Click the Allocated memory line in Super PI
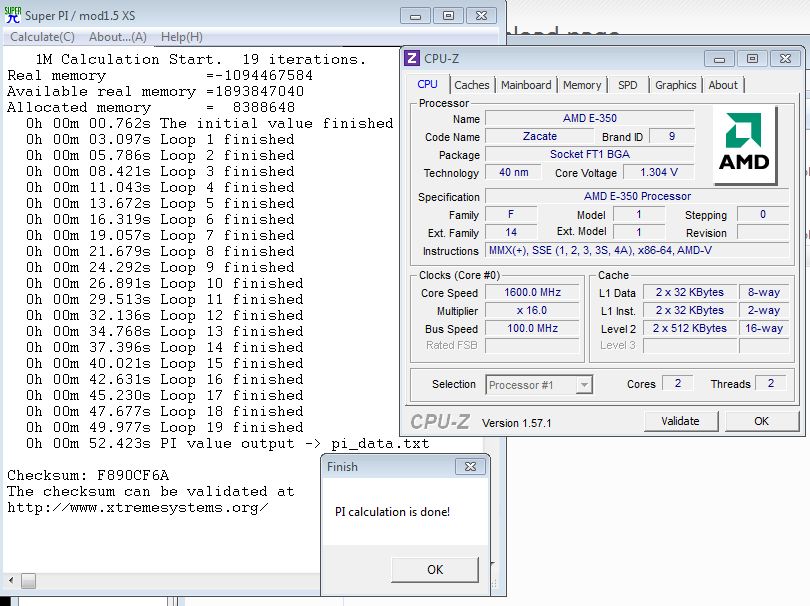Screen dimensions: 810x606 [x=151, y=107]
